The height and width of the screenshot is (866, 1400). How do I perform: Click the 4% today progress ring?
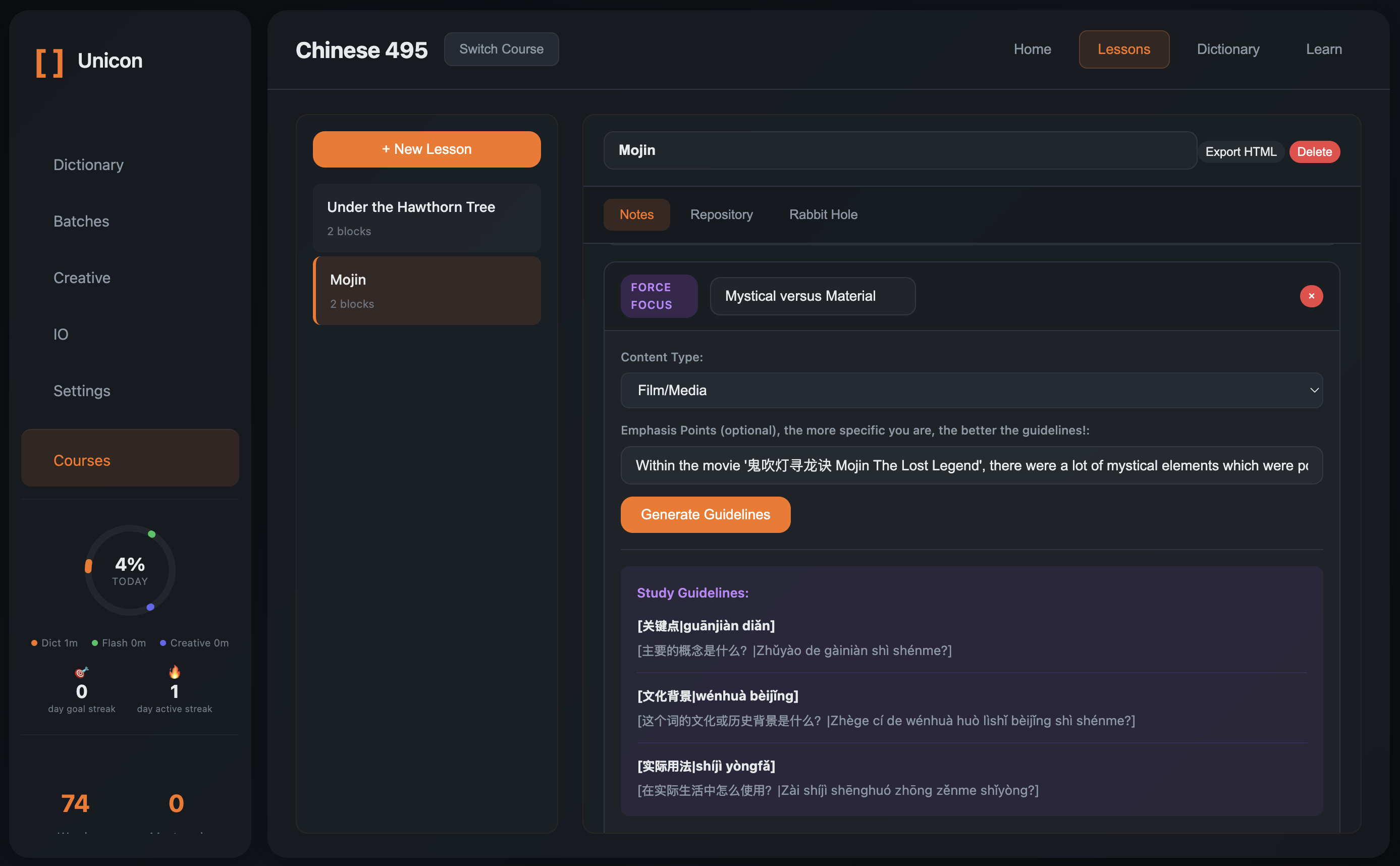(130, 570)
